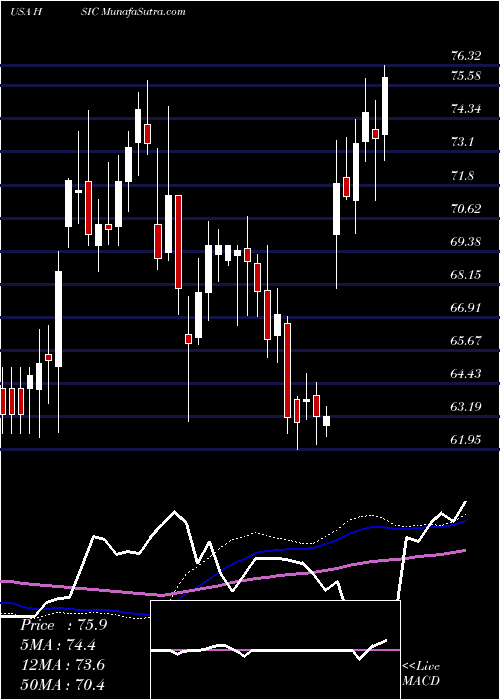
Task: Click the 65.67 price axis label
Action: [x=466, y=341]
